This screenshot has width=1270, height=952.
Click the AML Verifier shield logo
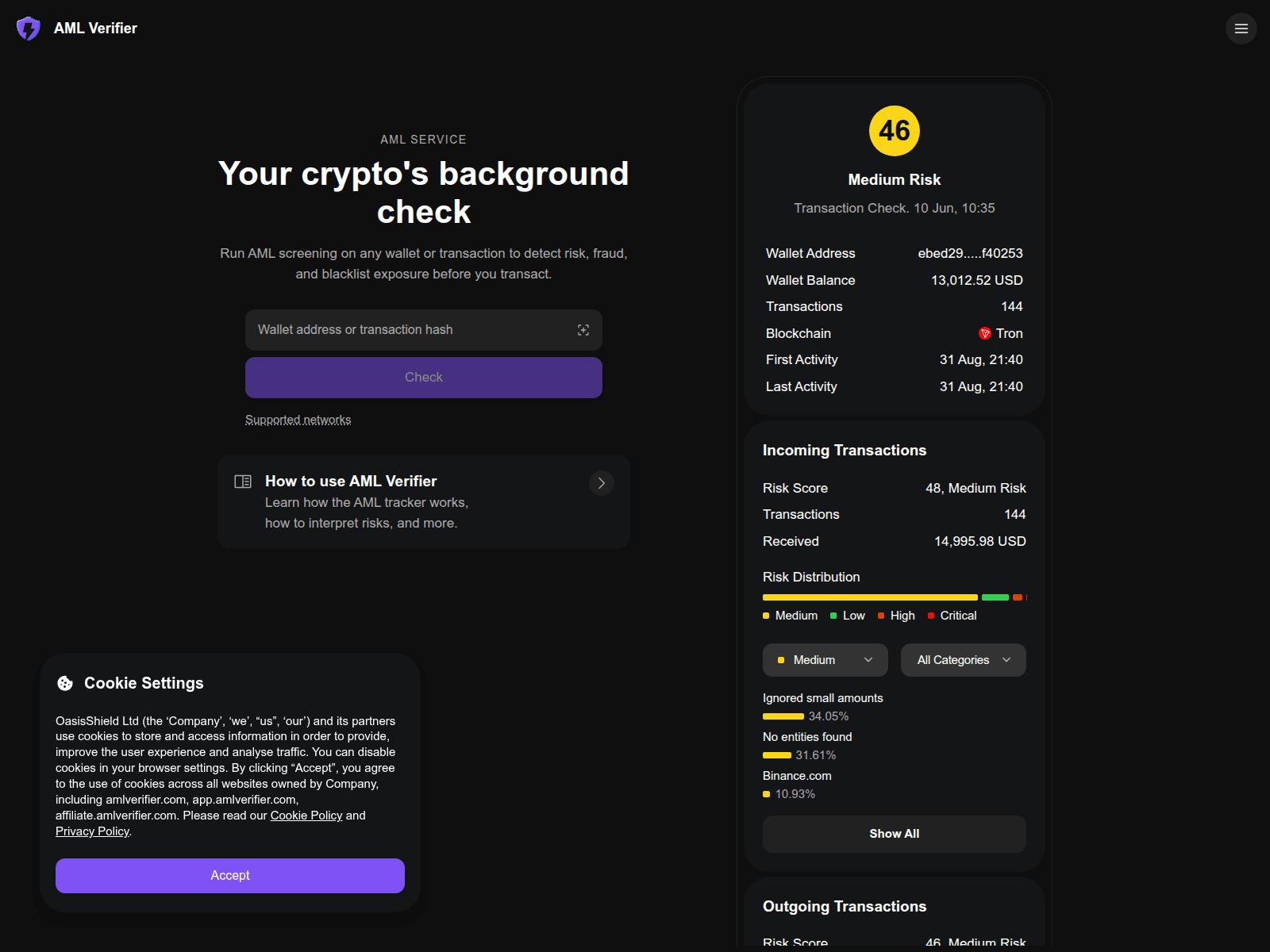click(28, 28)
